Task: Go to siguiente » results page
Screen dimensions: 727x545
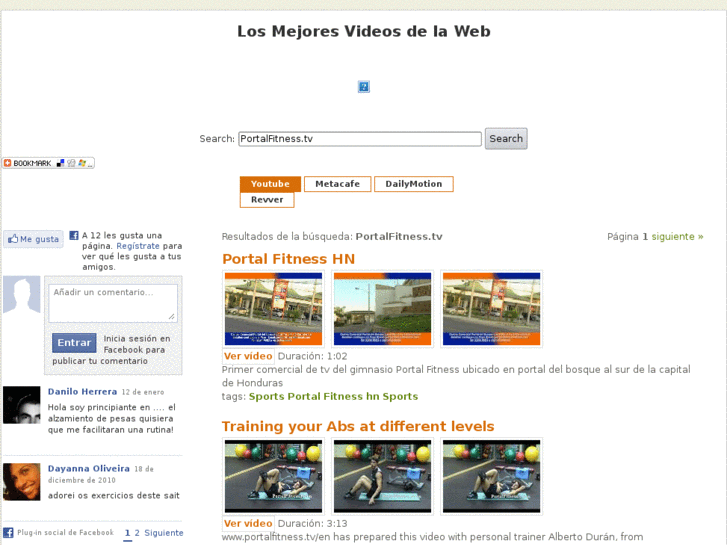Action: point(677,237)
